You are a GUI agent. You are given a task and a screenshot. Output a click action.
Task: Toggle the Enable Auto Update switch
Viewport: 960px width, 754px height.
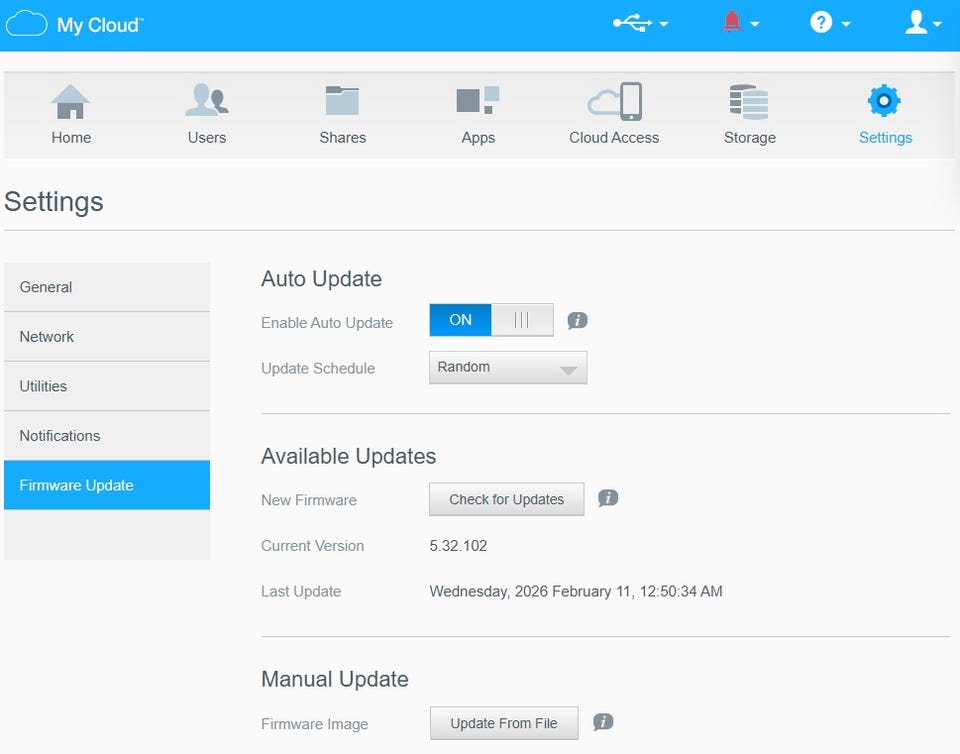pos(491,320)
